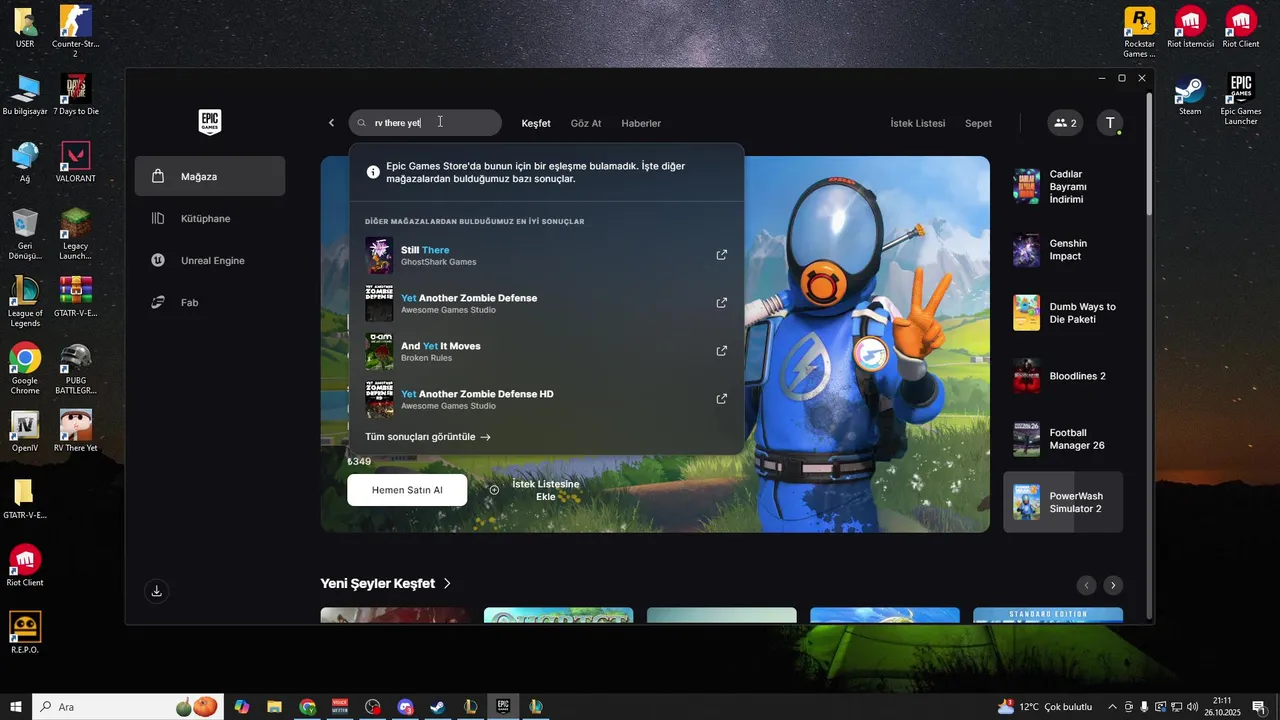
Task: Open notification center in system tray
Action: pyautogui.click(x=1258, y=707)
